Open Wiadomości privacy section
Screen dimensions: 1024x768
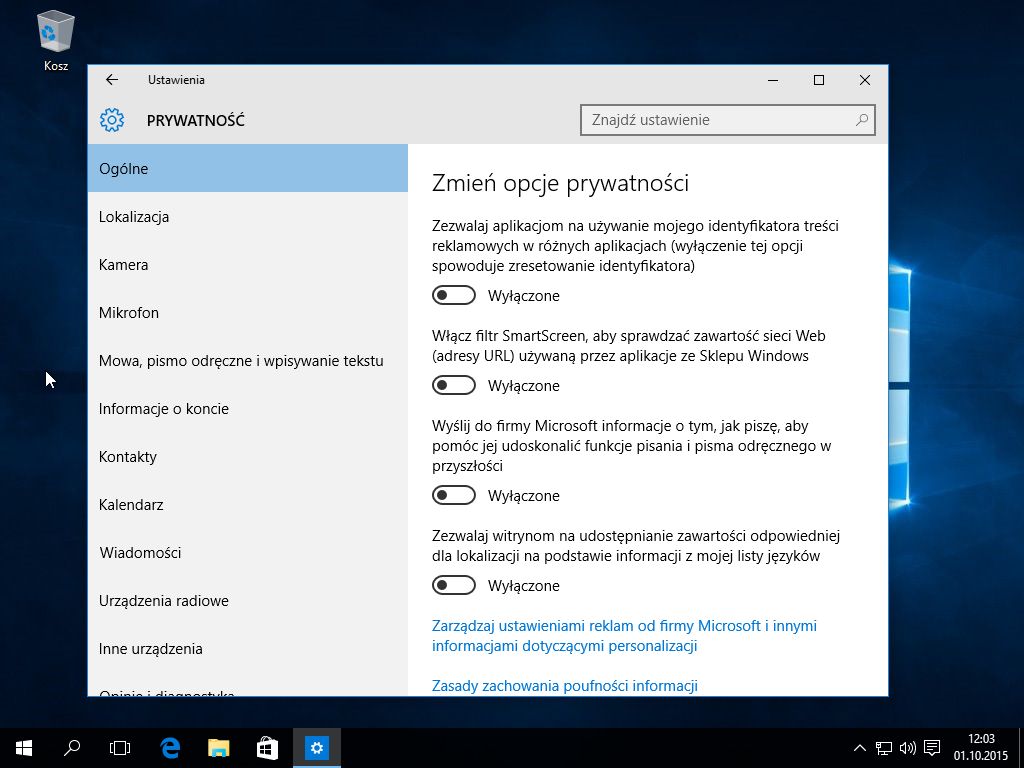(248, 552)
